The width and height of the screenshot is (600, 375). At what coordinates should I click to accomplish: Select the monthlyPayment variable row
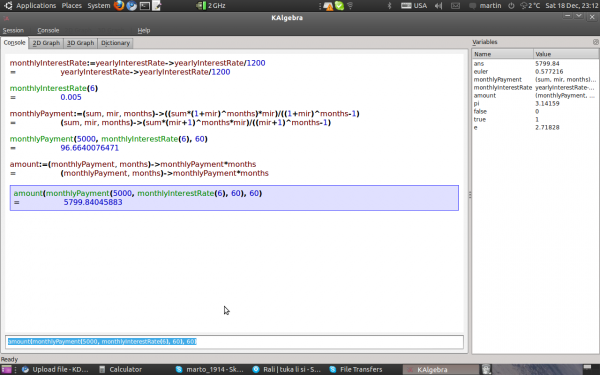pos(535,80)
